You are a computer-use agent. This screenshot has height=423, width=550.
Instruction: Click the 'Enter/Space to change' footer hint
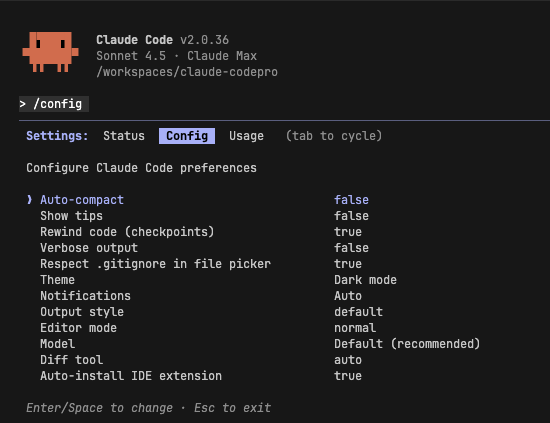pyautogui.click(x=100, y=408)
